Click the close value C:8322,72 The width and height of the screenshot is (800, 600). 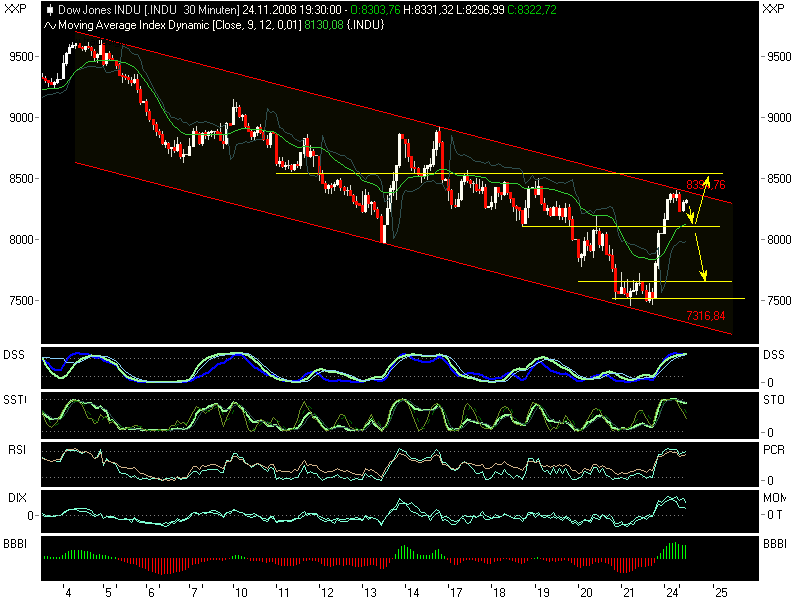pos(532,10)
